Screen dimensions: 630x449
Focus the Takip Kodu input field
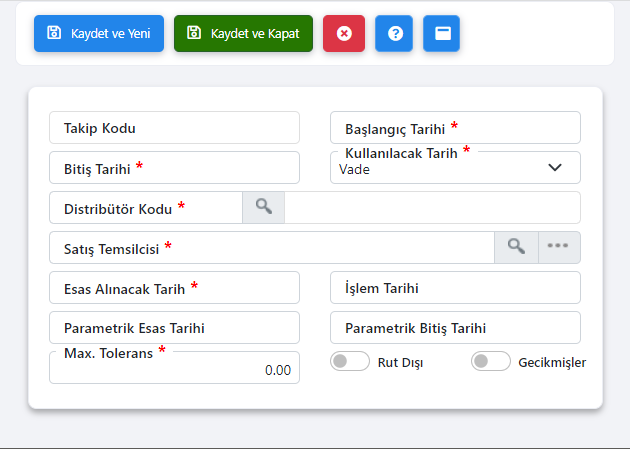point(174,128)
